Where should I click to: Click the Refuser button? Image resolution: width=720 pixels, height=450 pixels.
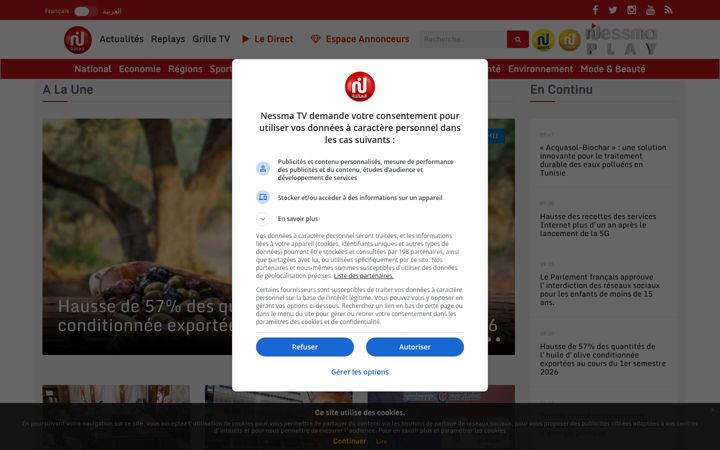[x=305, y=347]
